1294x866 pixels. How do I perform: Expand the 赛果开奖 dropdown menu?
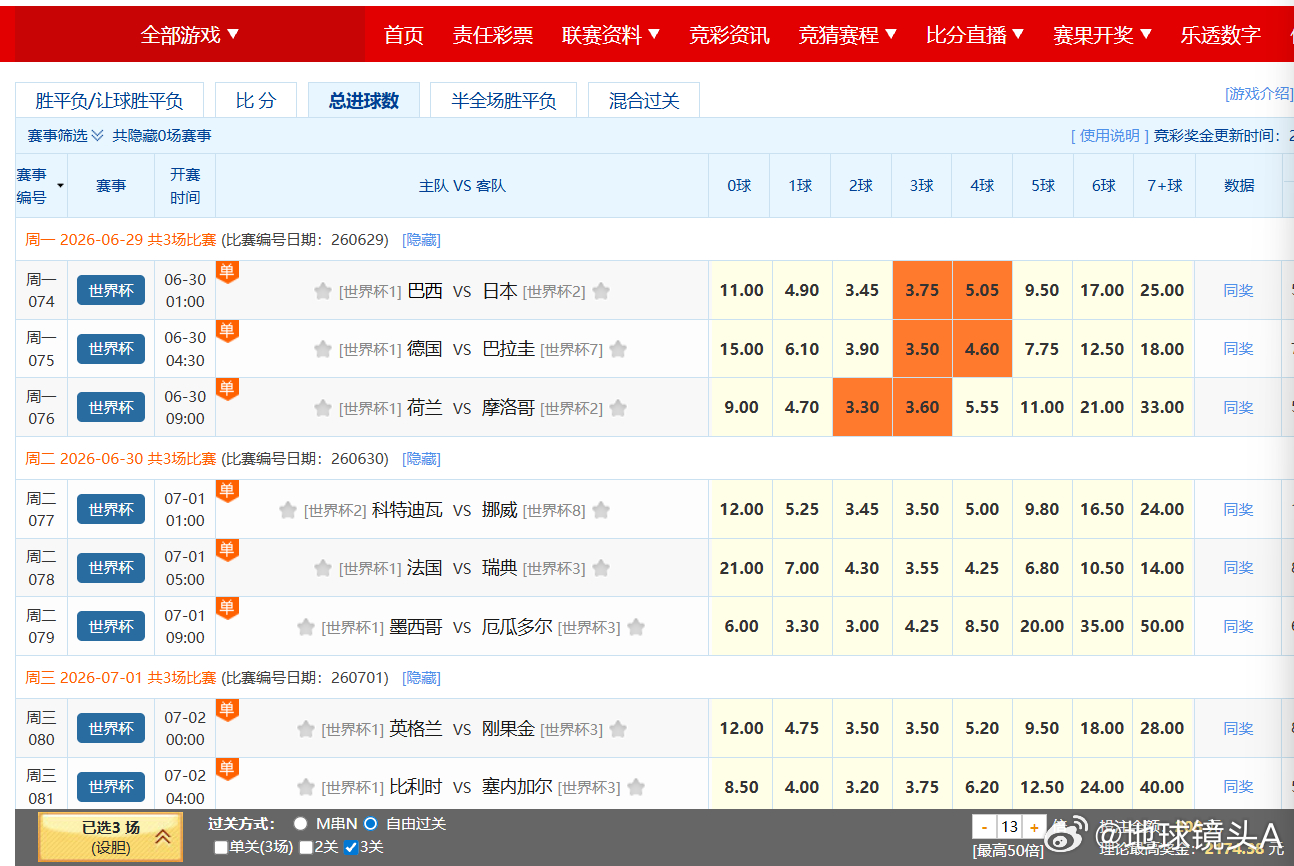point(1103,35)
